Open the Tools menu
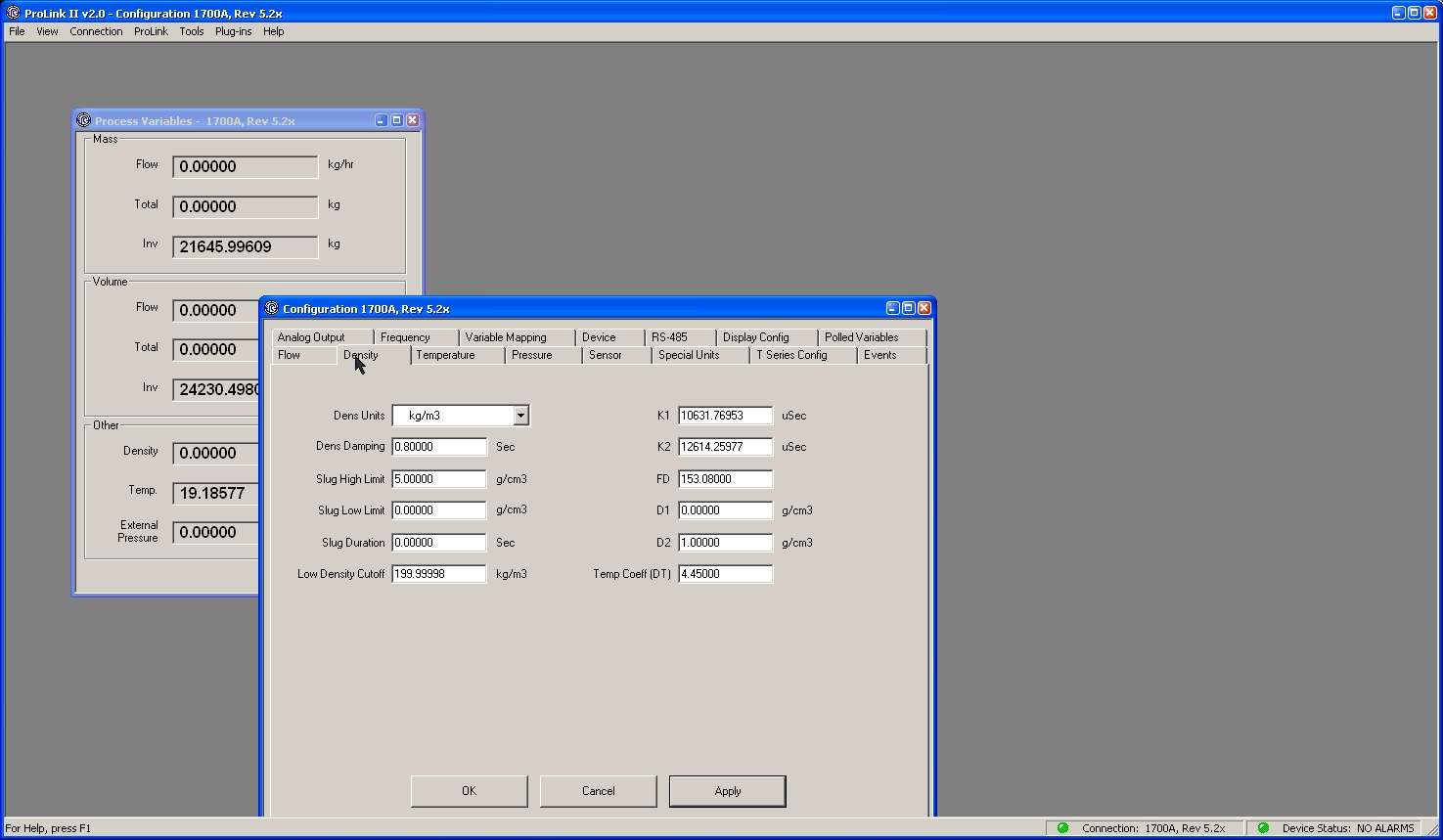Image resolution: width=1443 pixels, height=840 pixels. [x=192, y=31]
